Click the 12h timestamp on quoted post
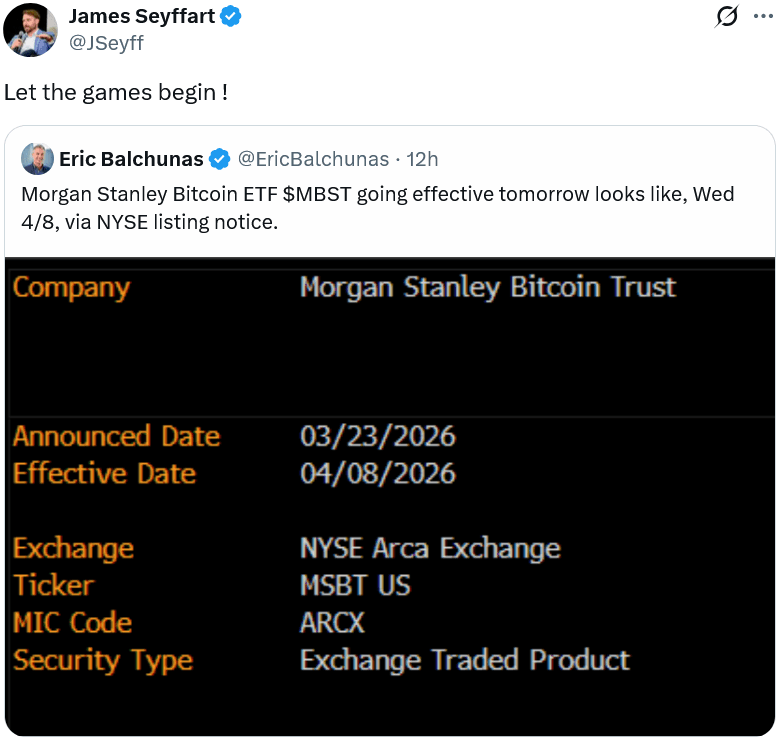Viewport: 781px width, 740px height. coord(422,159)
